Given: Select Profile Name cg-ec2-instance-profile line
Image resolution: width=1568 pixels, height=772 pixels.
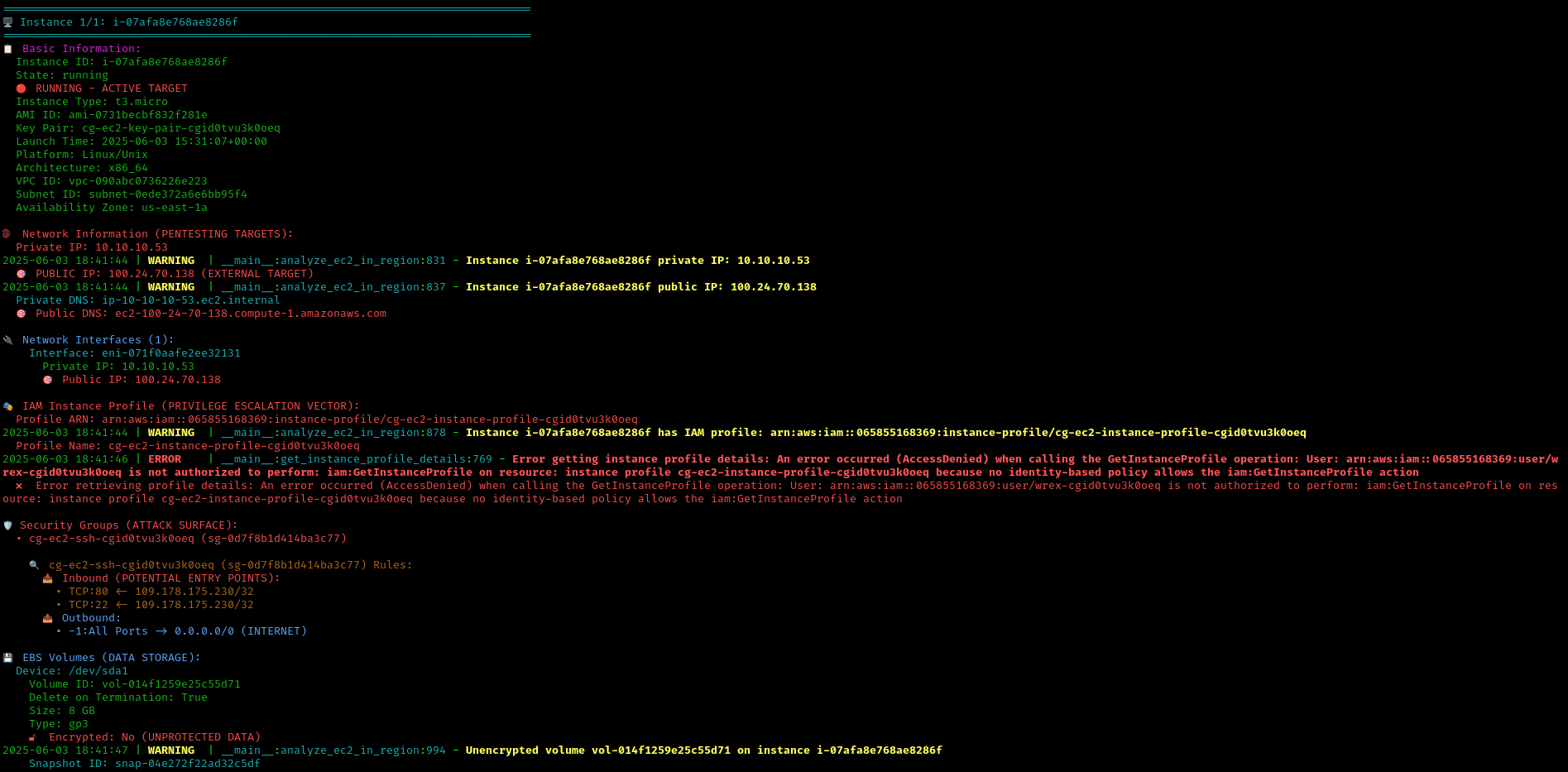Looking at the screenshot, I should point(188,446).
